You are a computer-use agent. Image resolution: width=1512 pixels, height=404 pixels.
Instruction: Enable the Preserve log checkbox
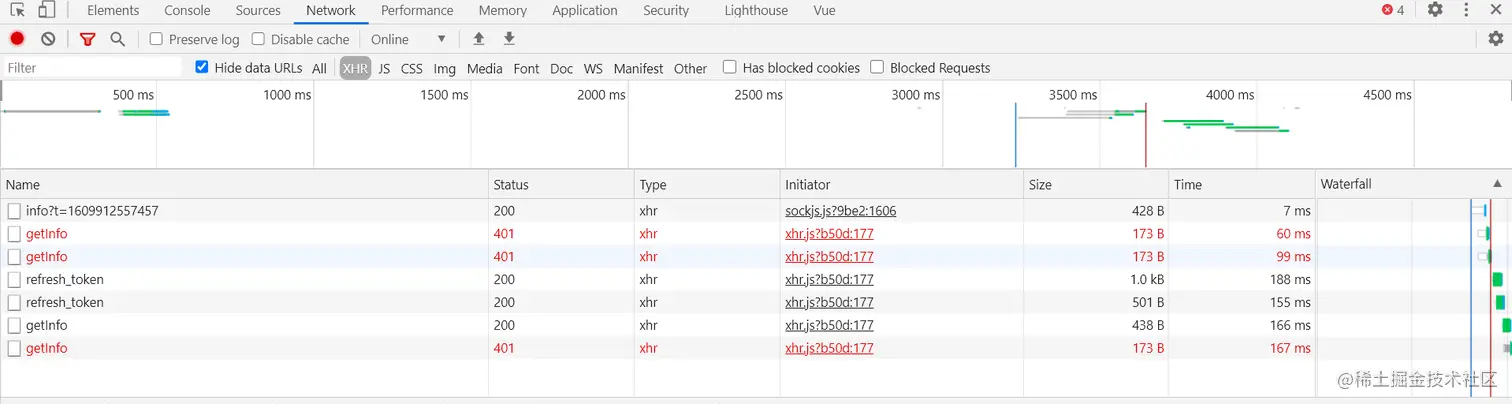point(156,39)
